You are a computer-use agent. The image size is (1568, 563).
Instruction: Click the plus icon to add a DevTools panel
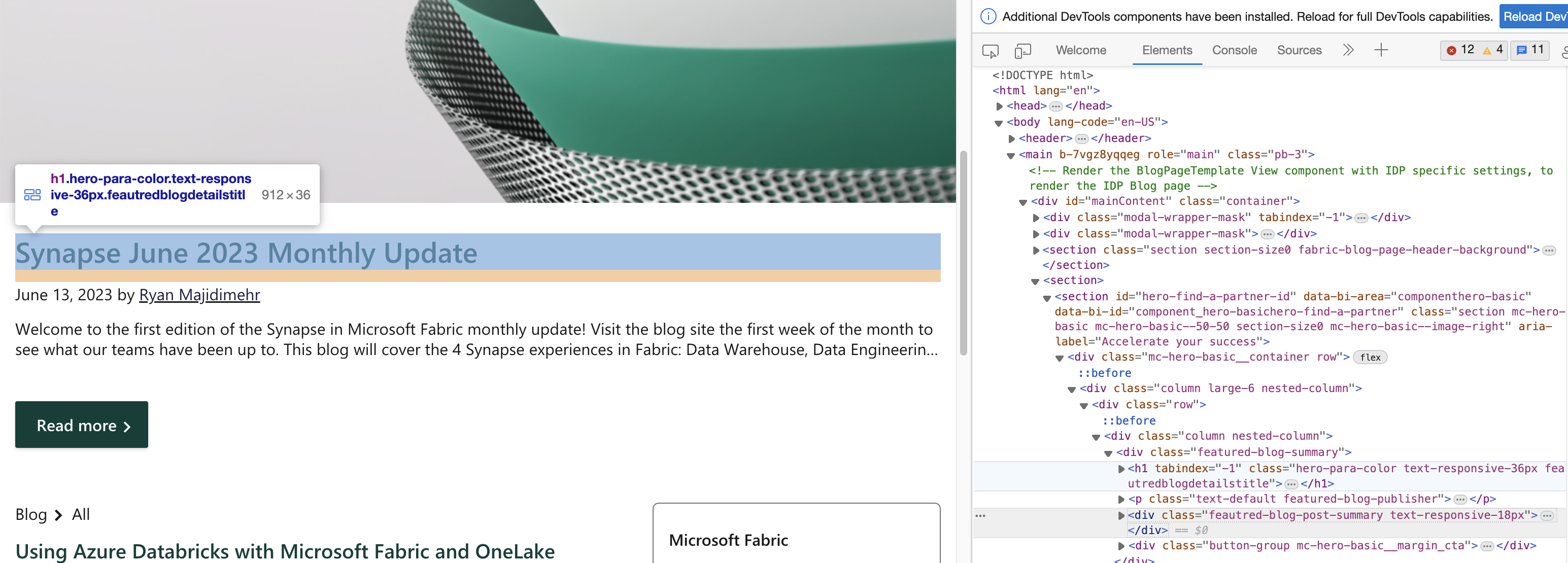coord(1382,50)
